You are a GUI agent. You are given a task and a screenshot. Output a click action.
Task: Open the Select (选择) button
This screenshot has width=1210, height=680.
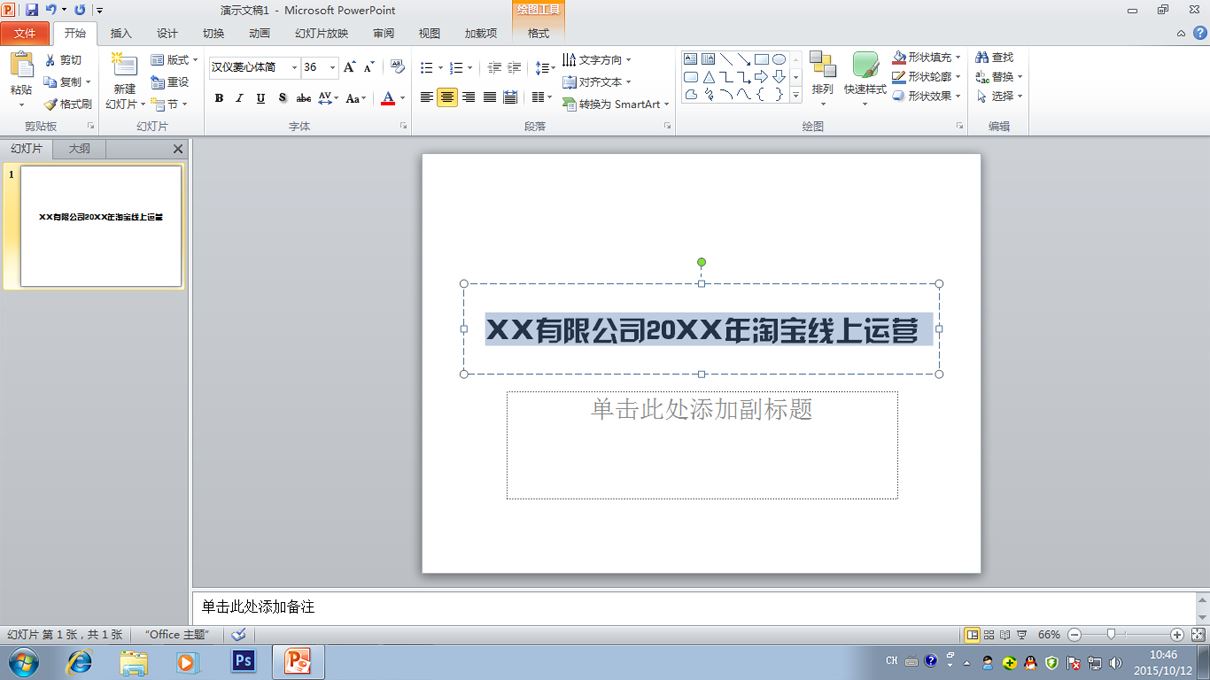[999, 96]
